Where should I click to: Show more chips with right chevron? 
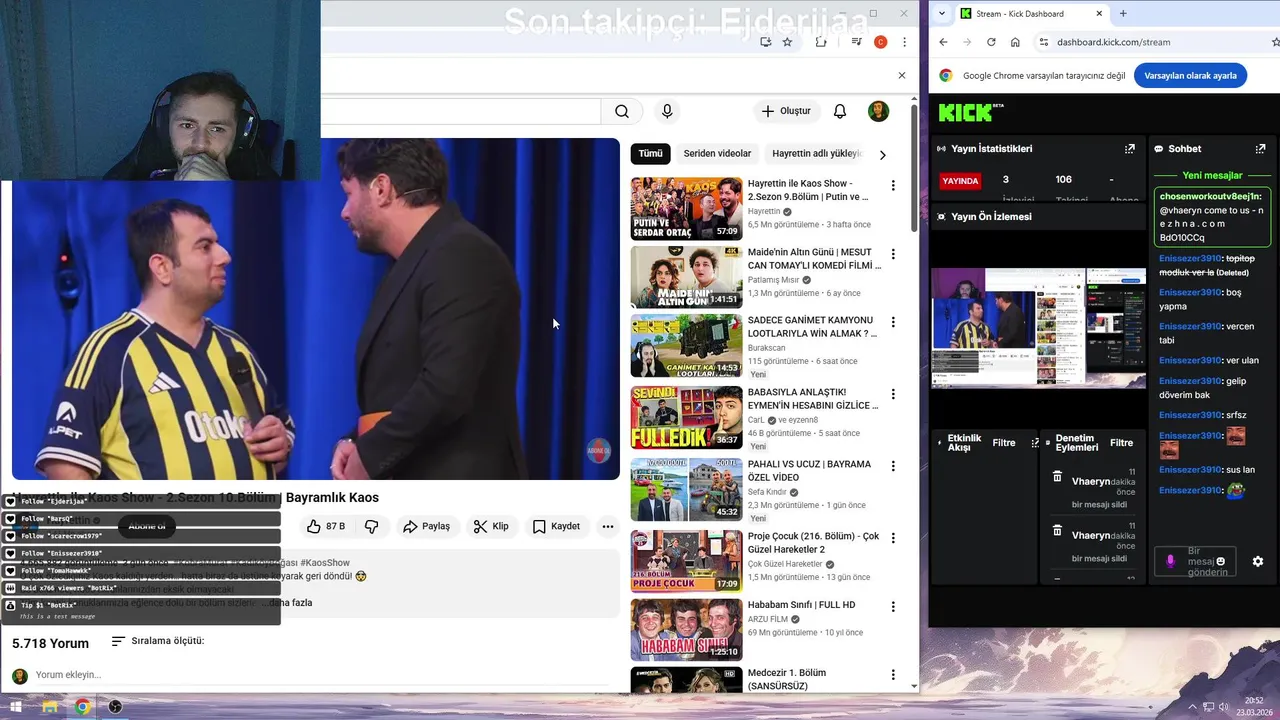882,155
